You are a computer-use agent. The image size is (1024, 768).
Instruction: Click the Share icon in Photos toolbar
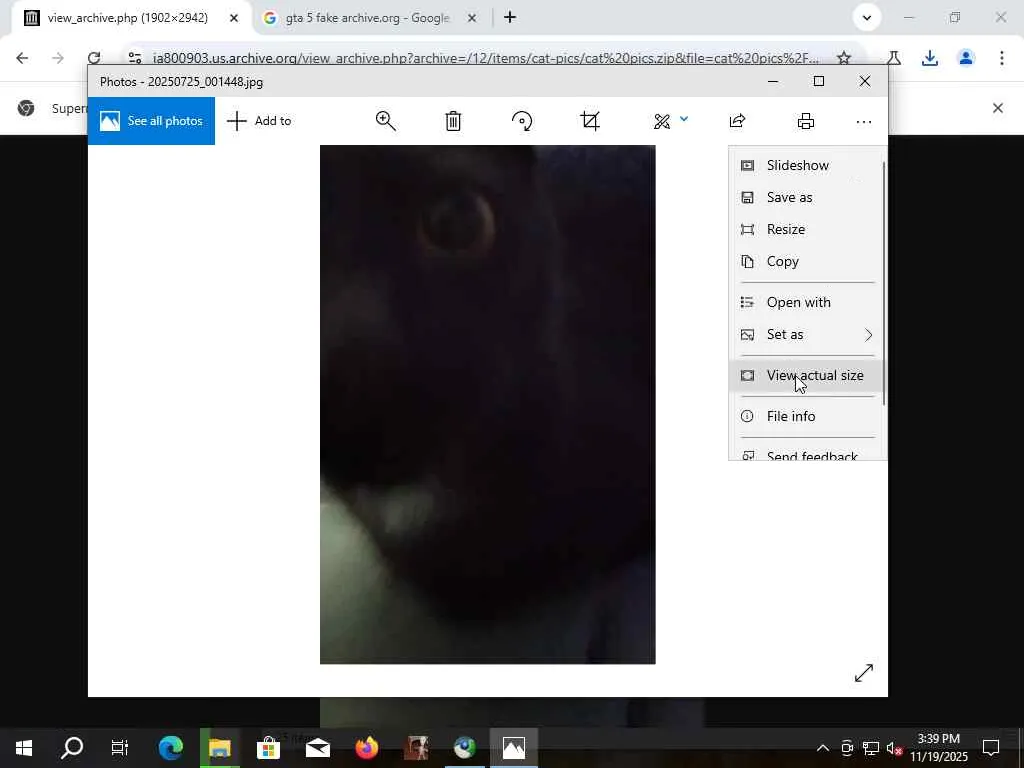click(x=737, y=121)
